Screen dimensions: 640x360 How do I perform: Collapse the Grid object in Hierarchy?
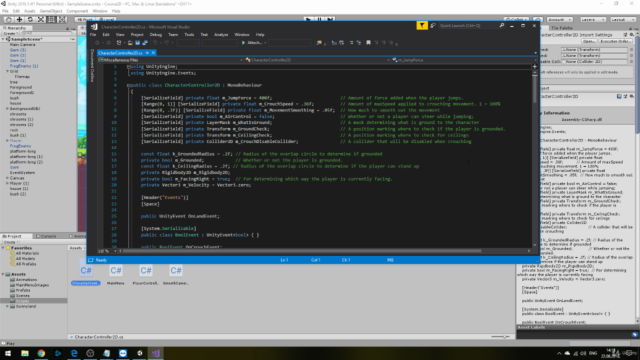[x=7, y=71]
